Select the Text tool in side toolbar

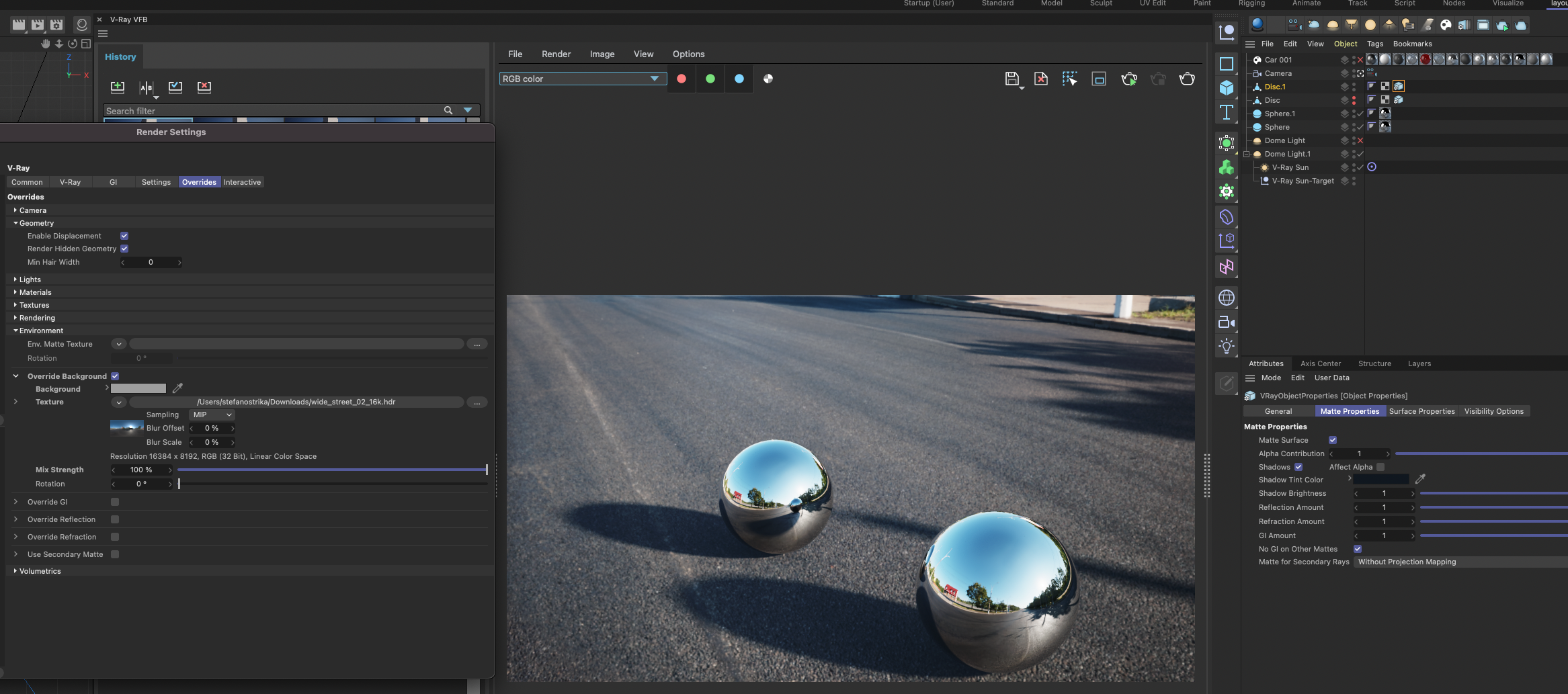pos(1227,113)
